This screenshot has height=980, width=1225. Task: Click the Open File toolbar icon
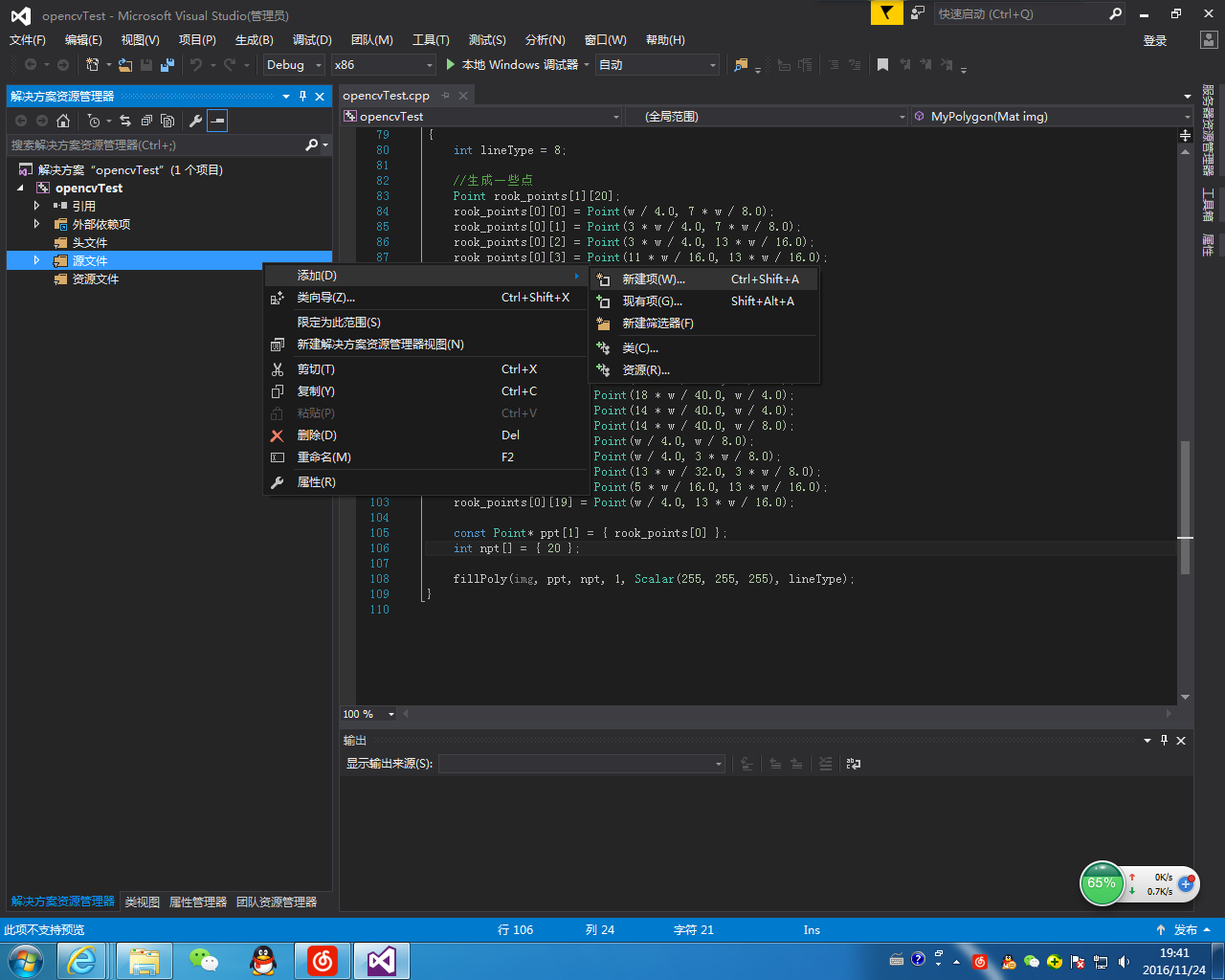(125, 65)
